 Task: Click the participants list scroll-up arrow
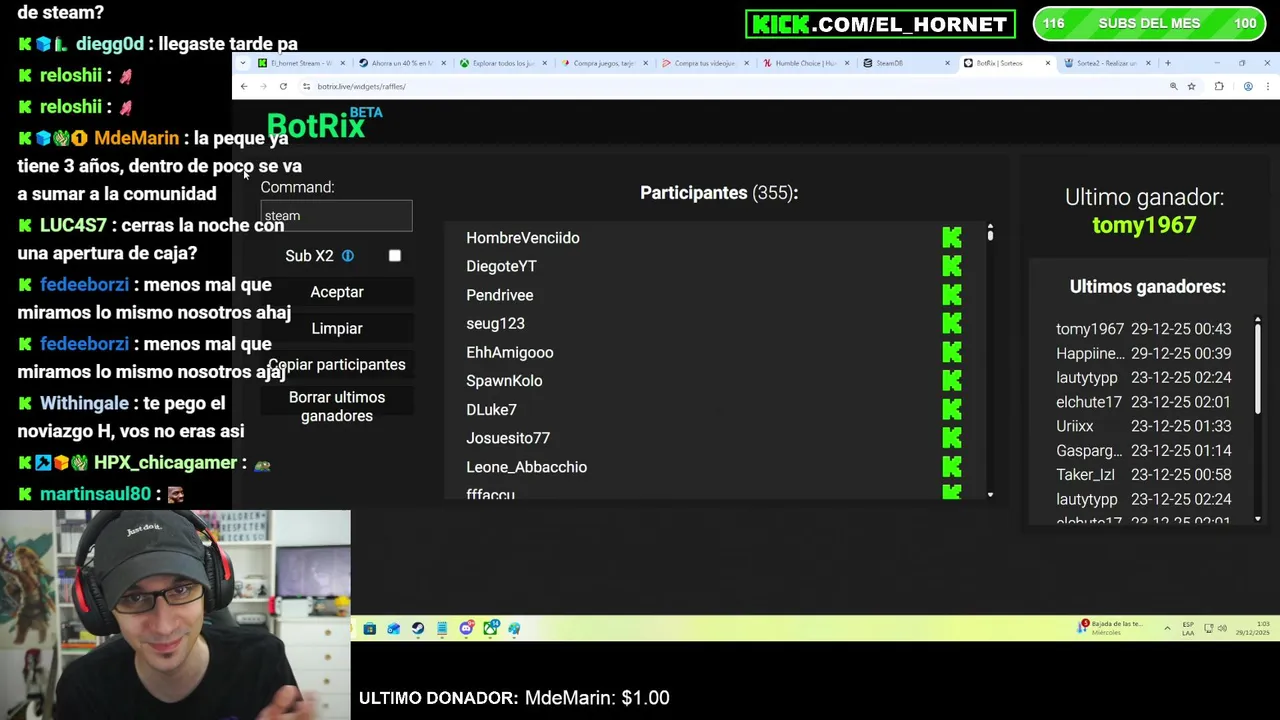(x=990, y=227)
